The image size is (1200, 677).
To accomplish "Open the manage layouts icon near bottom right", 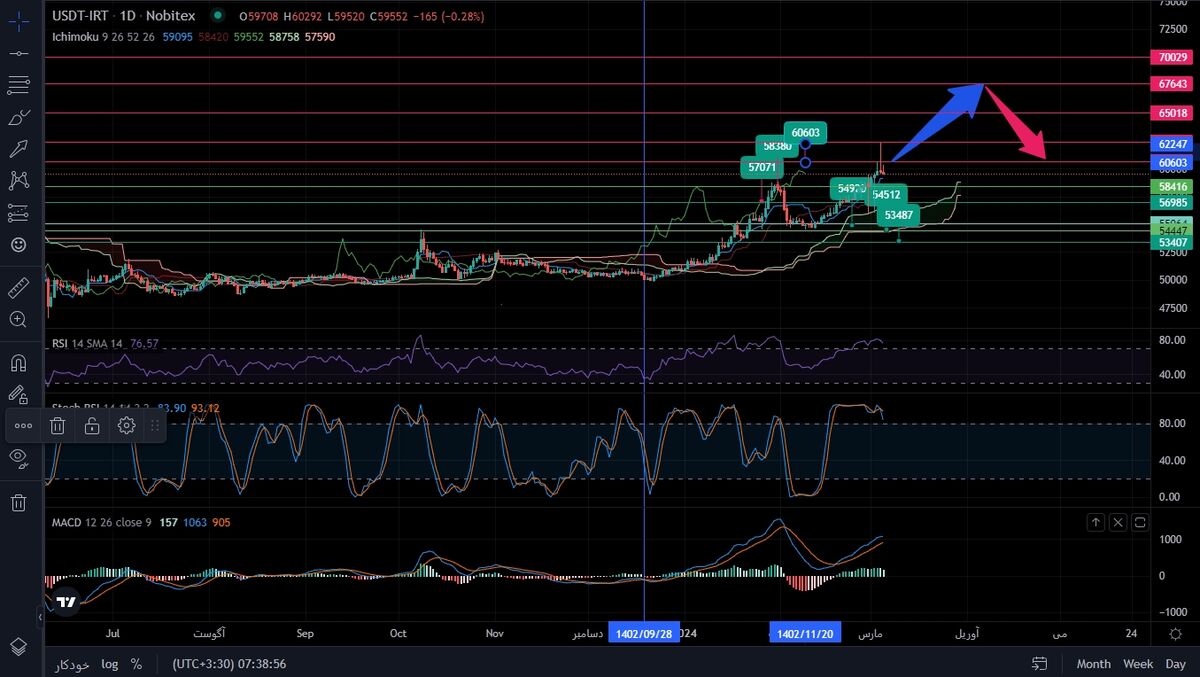I will tap(1040, 663).
